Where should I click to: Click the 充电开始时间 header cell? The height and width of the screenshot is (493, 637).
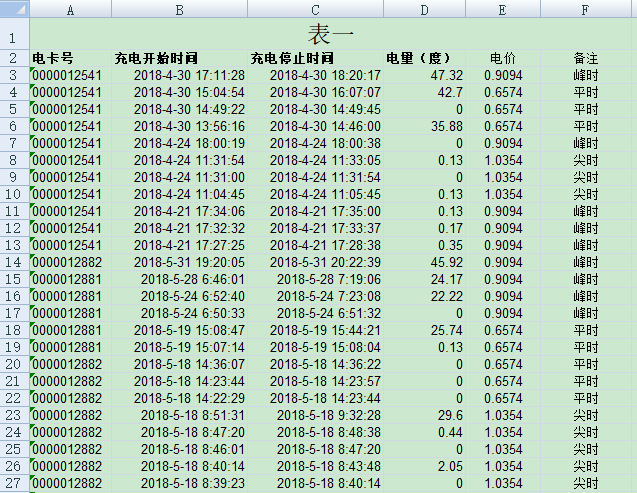[179, 58]
